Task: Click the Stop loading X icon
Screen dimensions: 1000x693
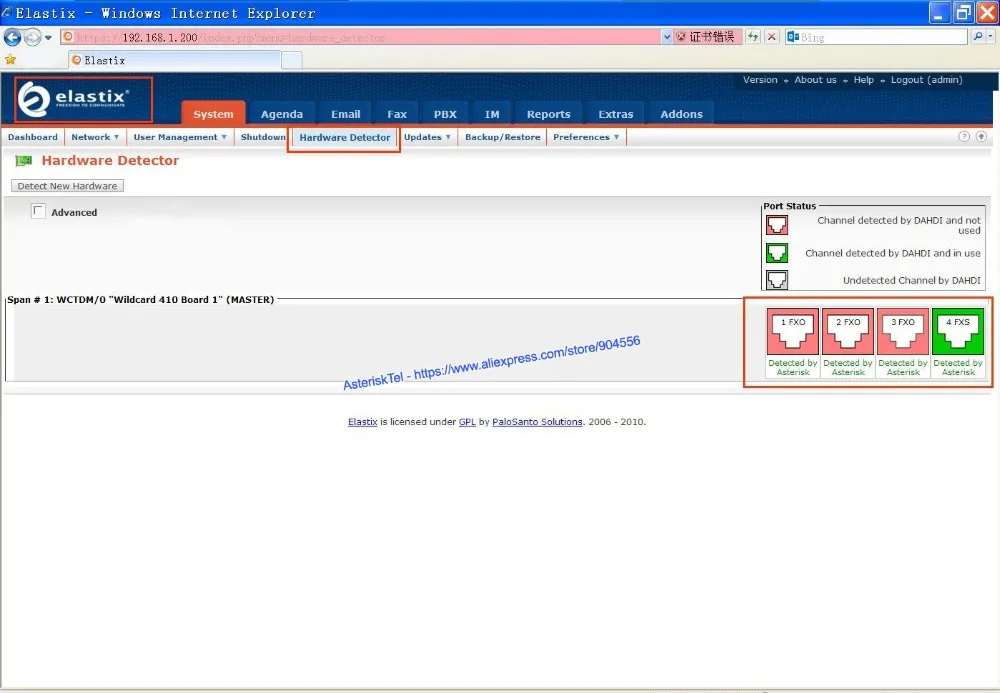Action: point(772,37)
